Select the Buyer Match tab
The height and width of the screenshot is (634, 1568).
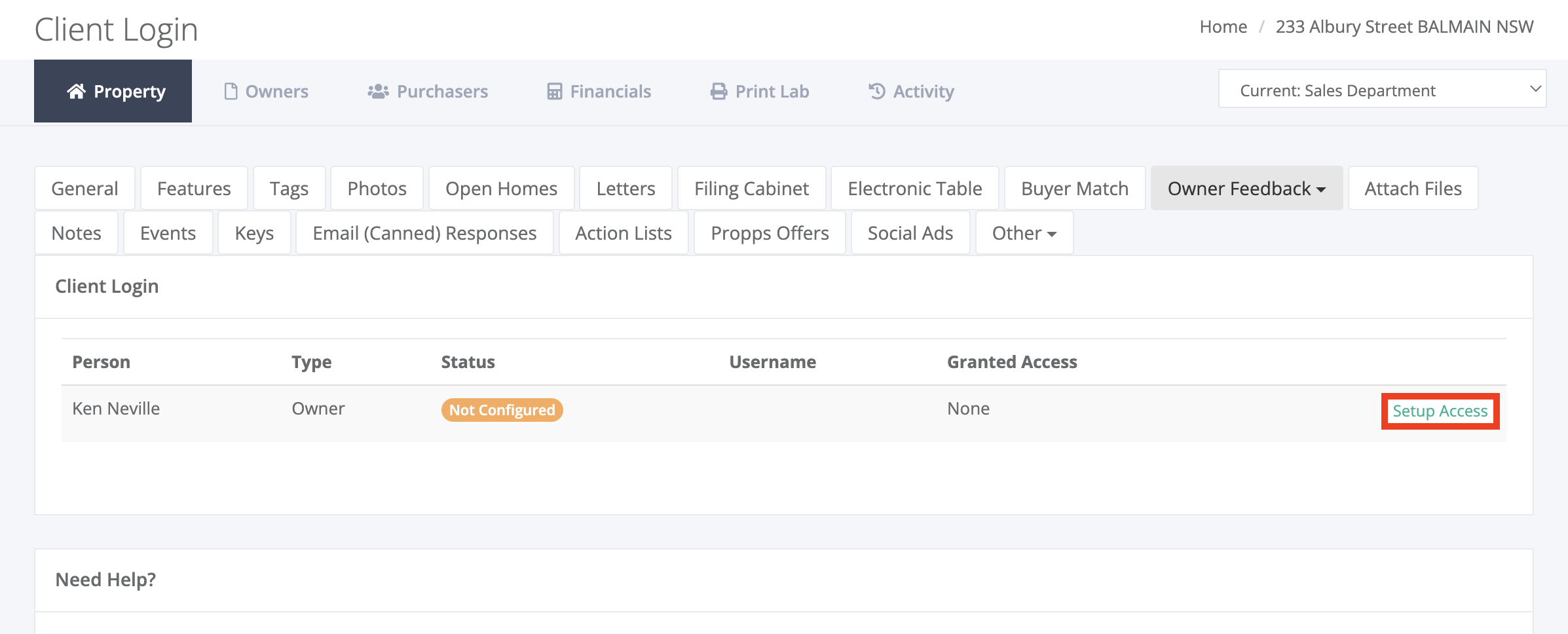coord(1074,189)
